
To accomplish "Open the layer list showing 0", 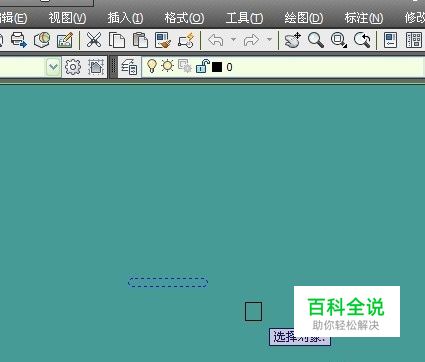I will tap(283, 67).
